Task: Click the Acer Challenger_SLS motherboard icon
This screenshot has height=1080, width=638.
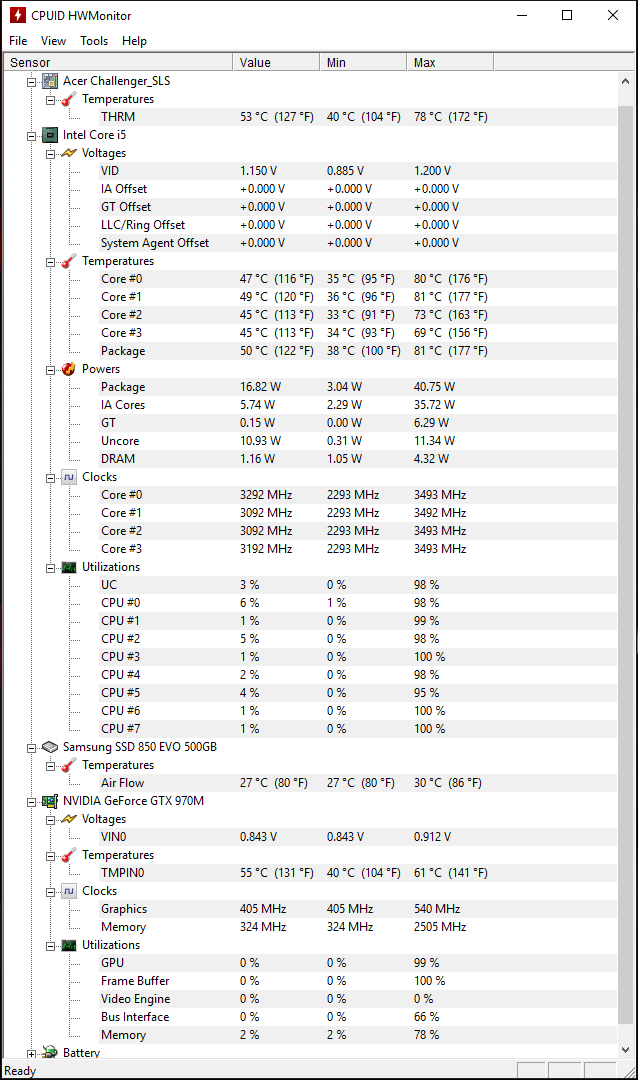Action: point(50,81)
